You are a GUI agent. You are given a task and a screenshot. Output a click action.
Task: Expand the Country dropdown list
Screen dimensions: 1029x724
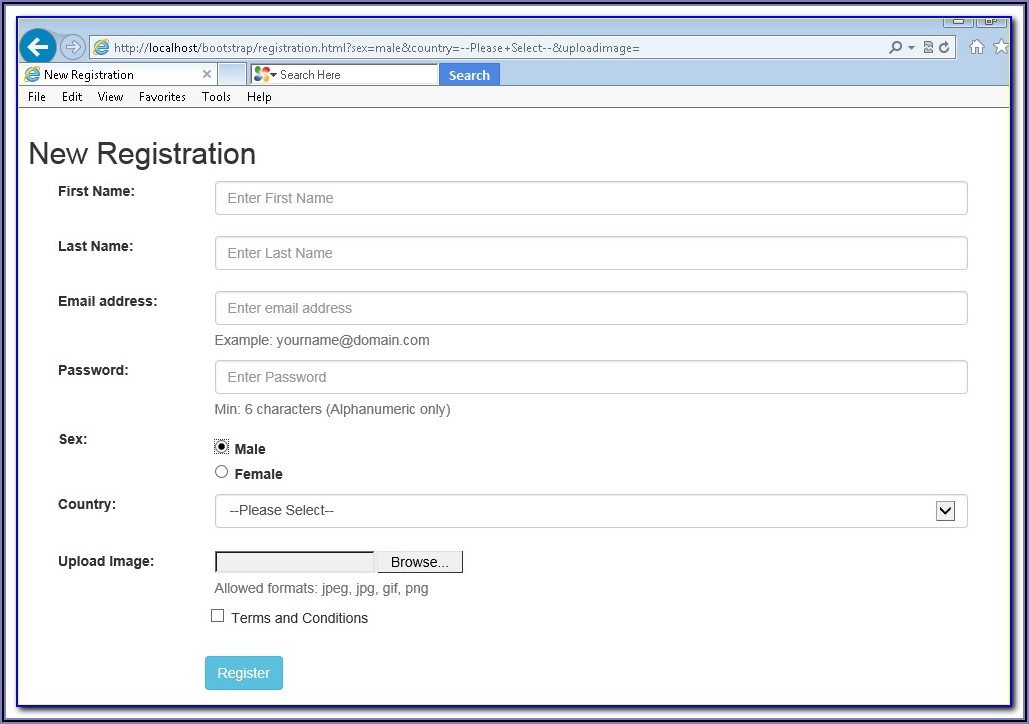(x=945, y=511)
